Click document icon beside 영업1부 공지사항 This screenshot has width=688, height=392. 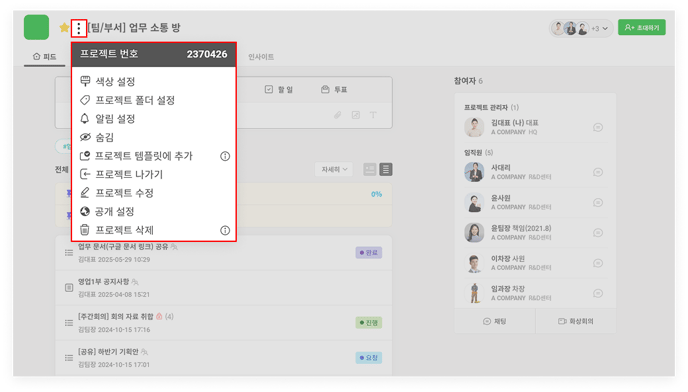pos(69,288)
